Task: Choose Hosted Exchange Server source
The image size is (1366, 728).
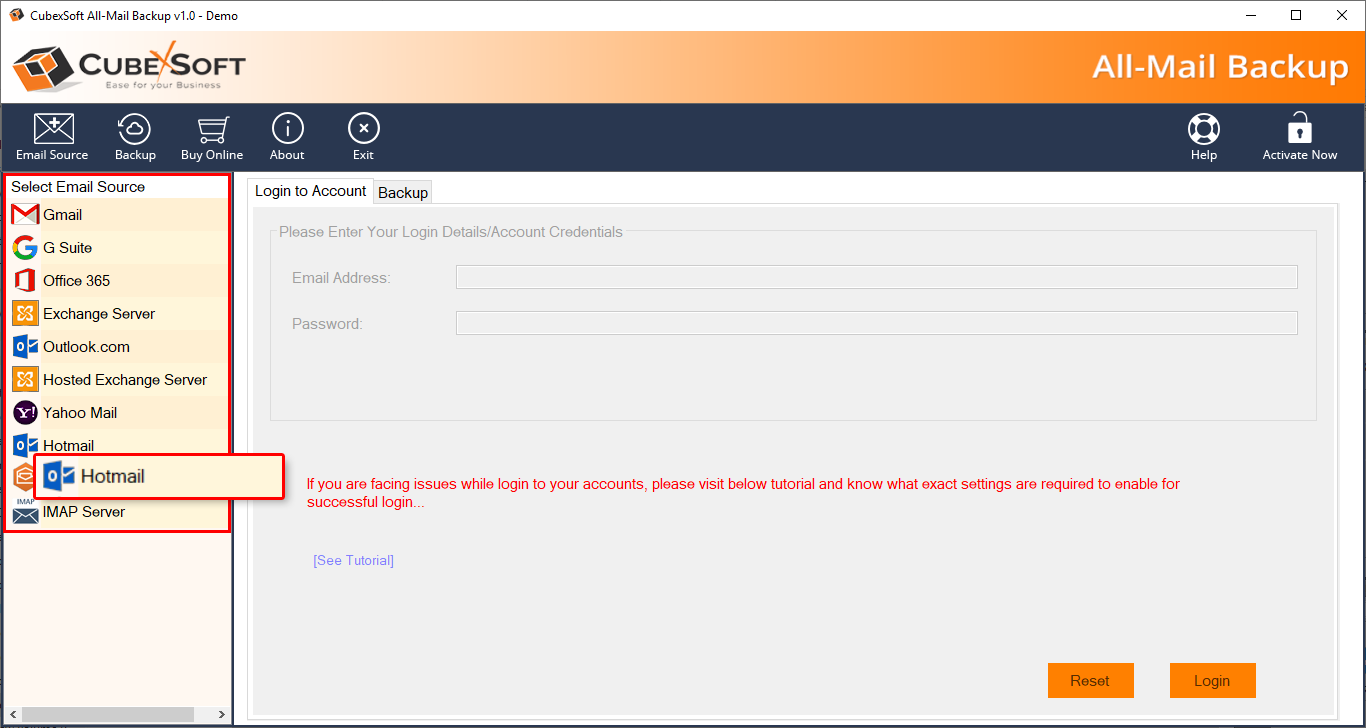Action: (x=118, y=380)
